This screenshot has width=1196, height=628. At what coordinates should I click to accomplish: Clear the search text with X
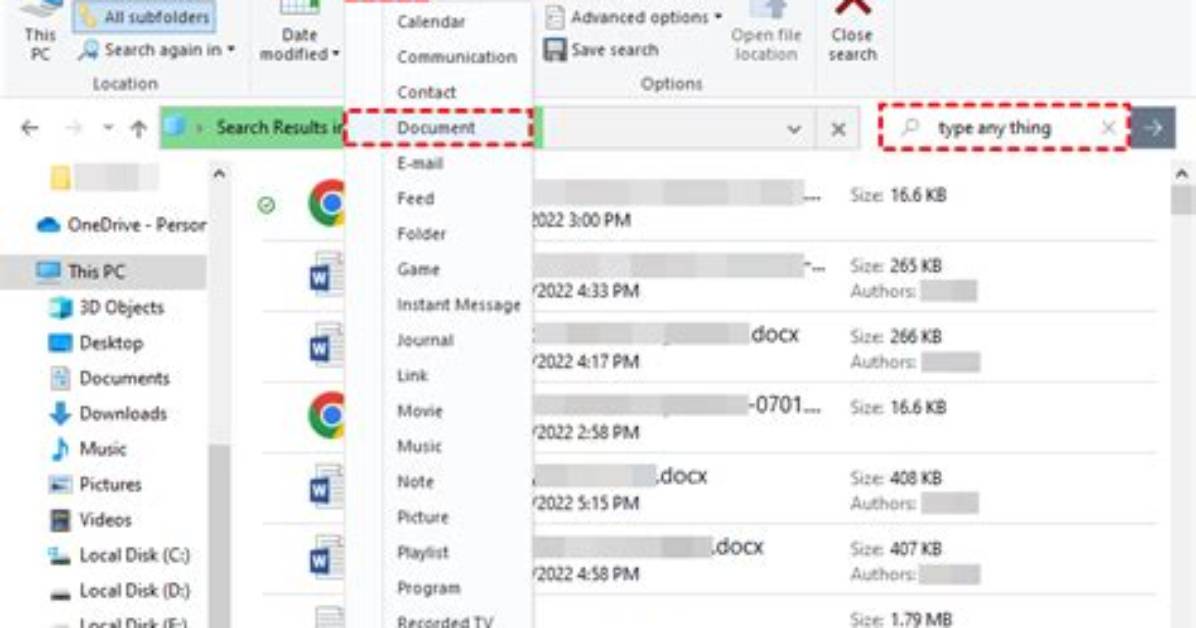pos(1108,128)
